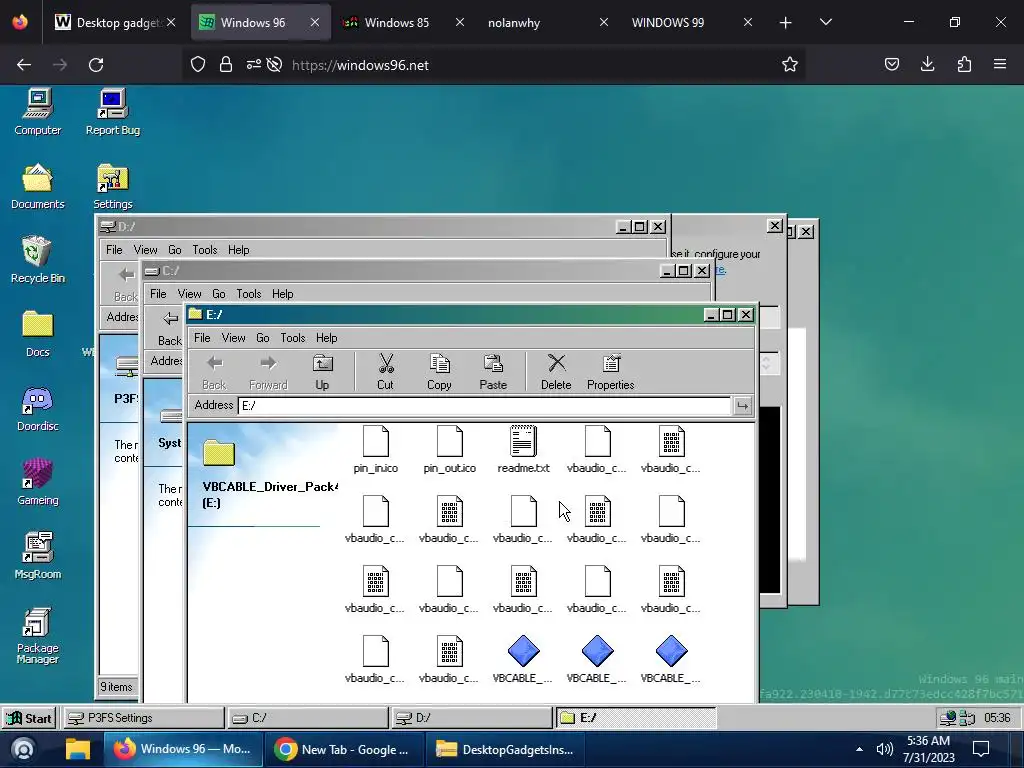Open View menu in the E:/ window
The height and width of the screenshot is (768, 1024).
(233, 338)
